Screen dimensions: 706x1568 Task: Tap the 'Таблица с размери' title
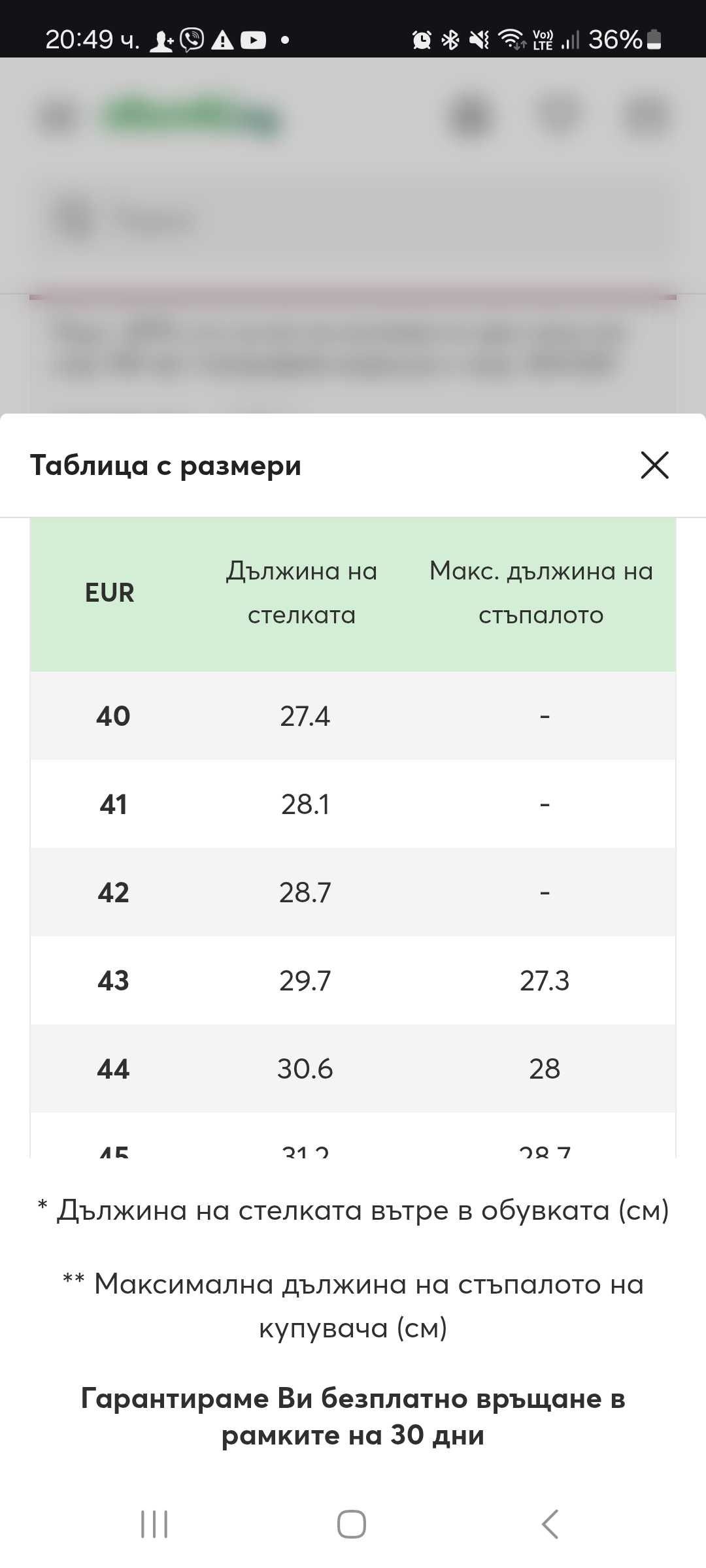pyautogui.click(x=165, y=466)
